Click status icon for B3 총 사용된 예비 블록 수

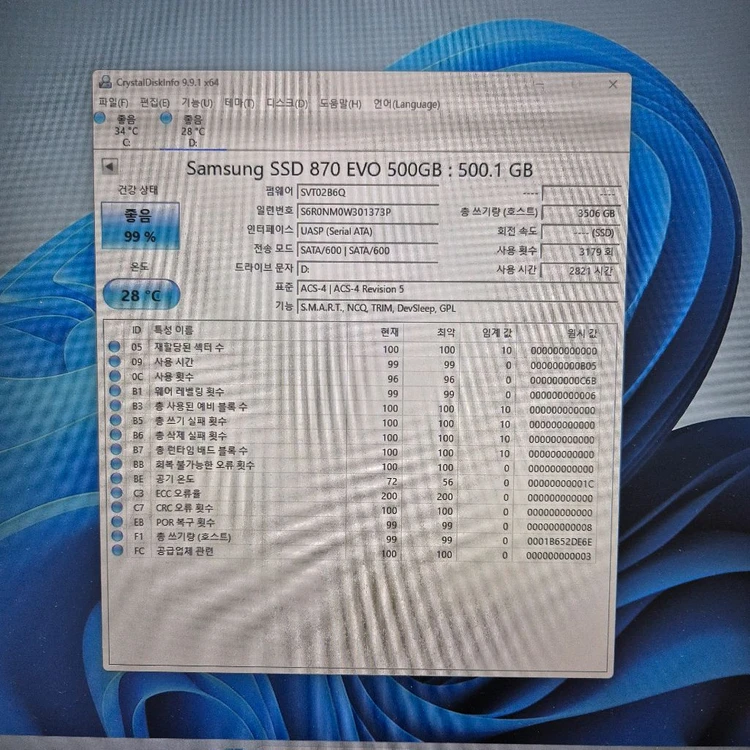coord(115,406)
